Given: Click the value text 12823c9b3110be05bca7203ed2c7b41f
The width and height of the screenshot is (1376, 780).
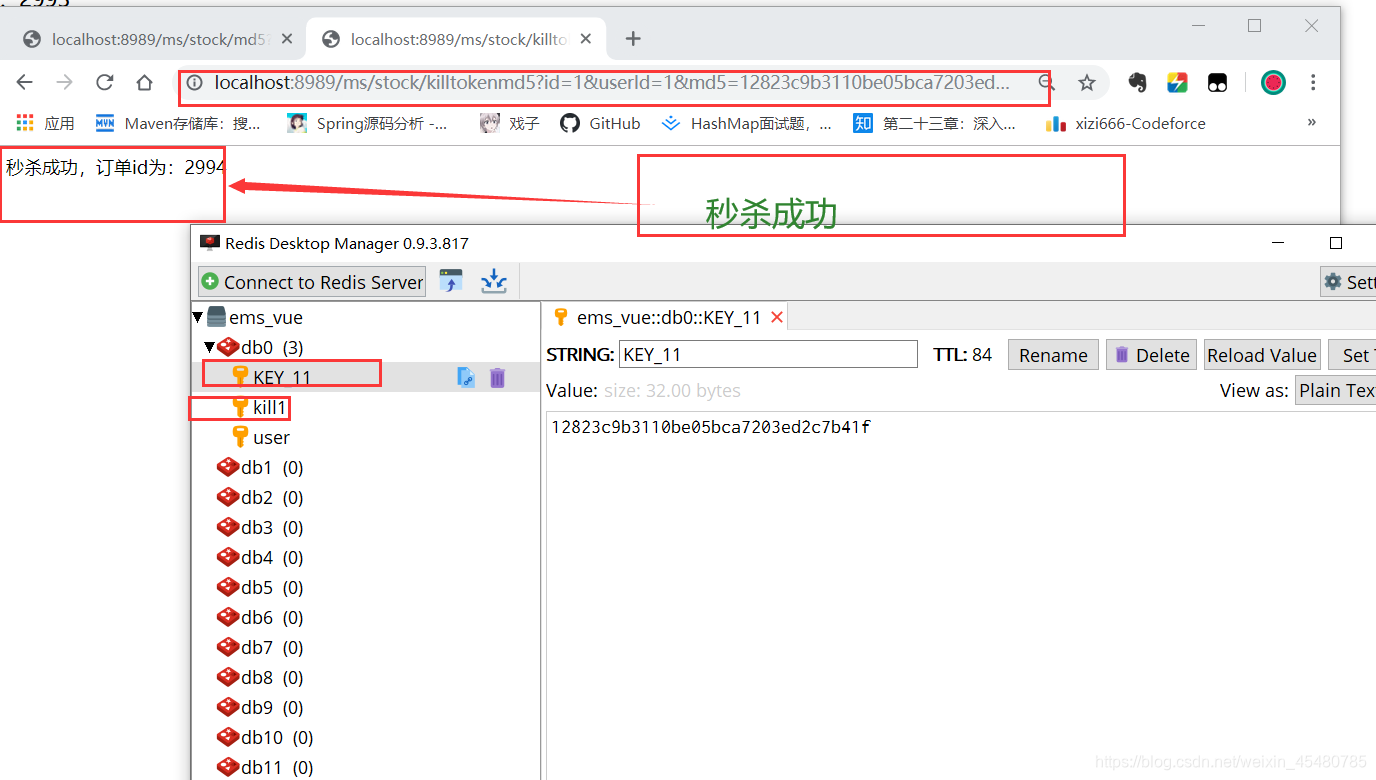Looking at the screenshot, I should click(x=711, y=427).
